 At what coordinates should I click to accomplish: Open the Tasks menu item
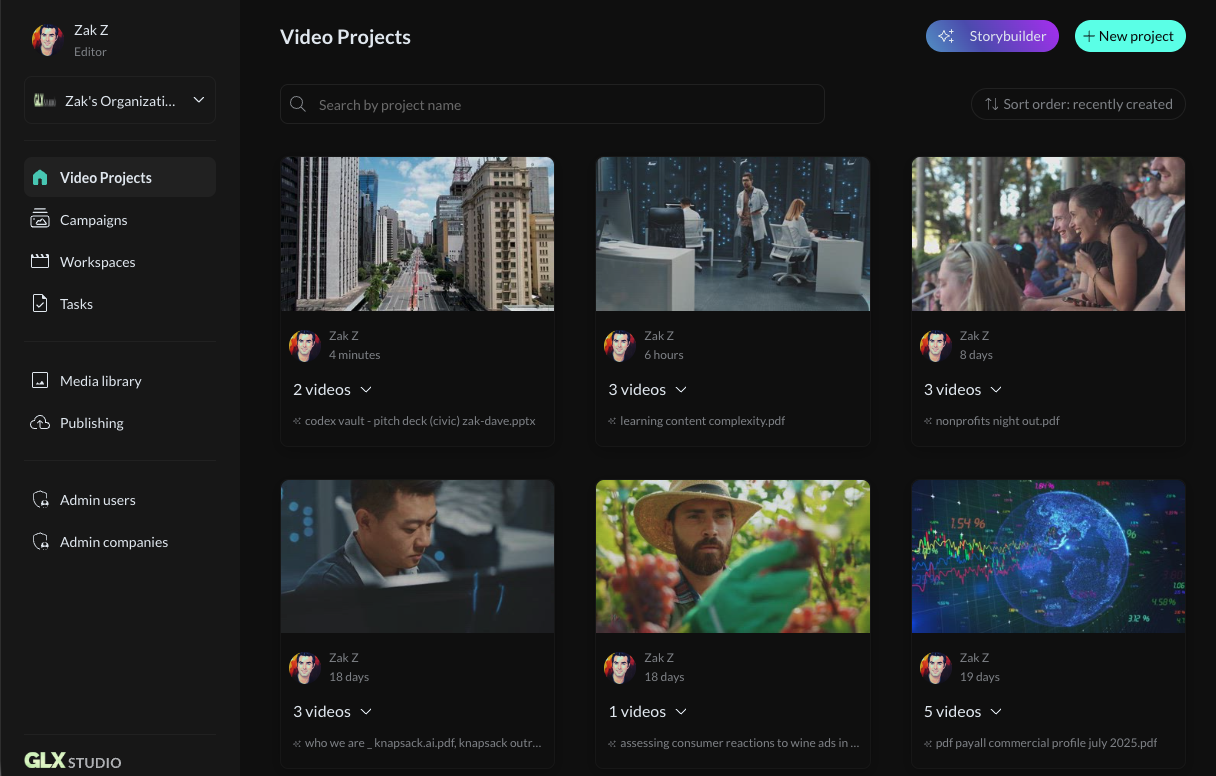point(76,304)
